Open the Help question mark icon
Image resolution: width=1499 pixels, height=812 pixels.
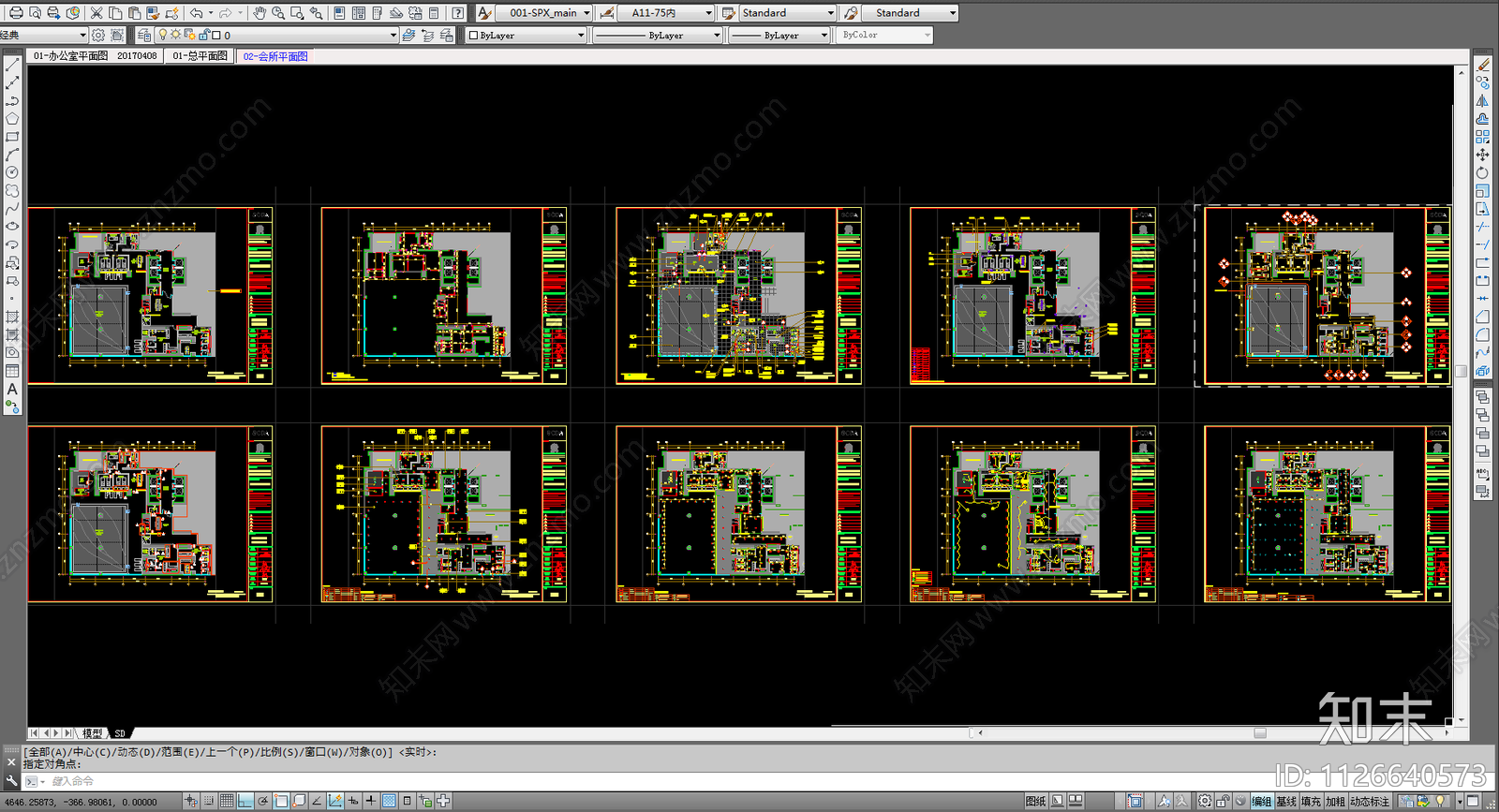(x=457, y=13)
